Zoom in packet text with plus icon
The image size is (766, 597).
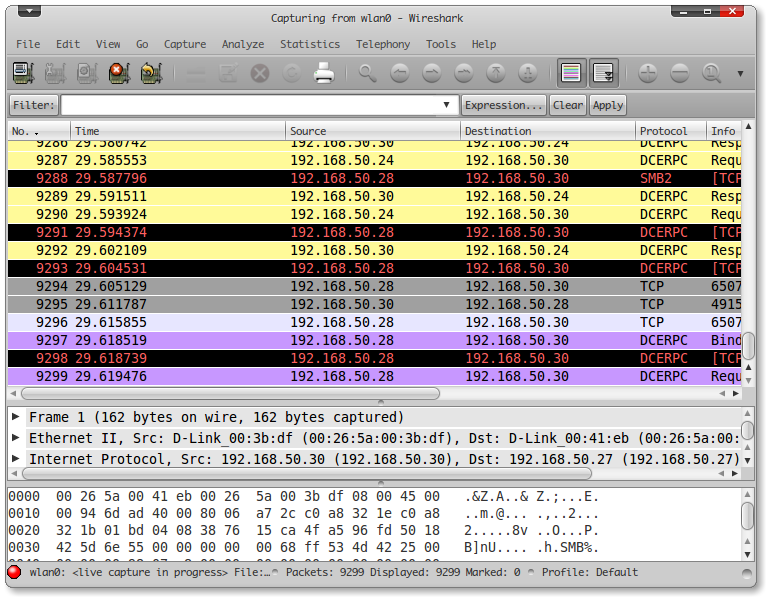[648, 73]
